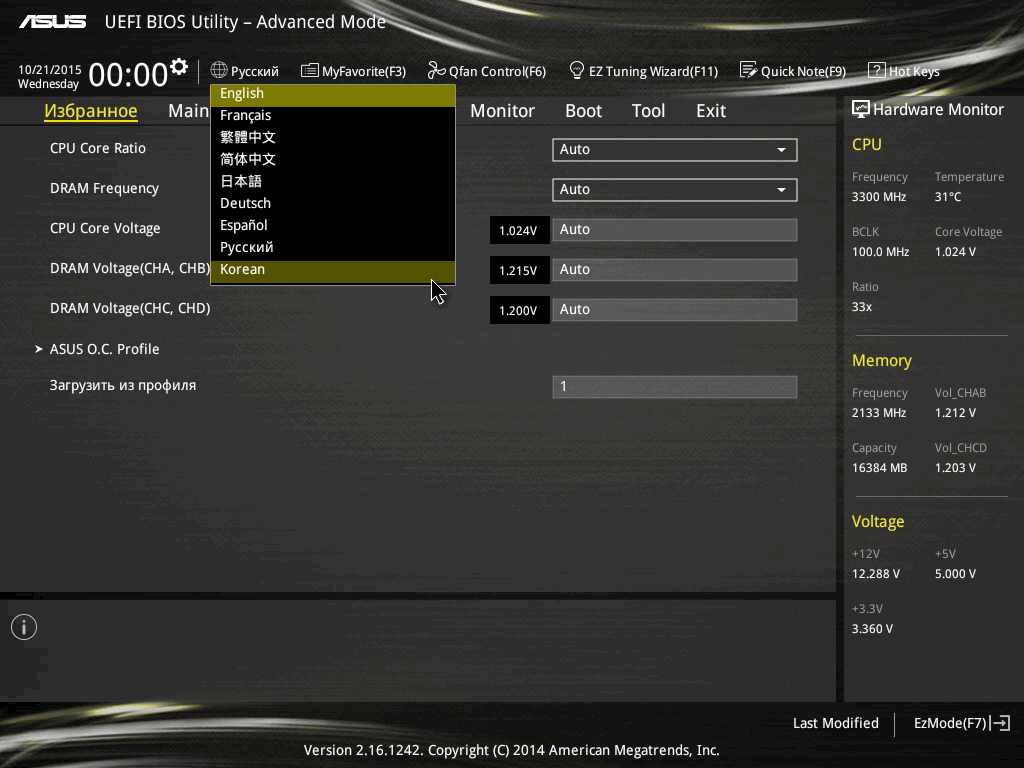The width and height of the screenshot is (1024, 768).
Task: Click the Русский language selector button
Action: click(x=245, y=71)
